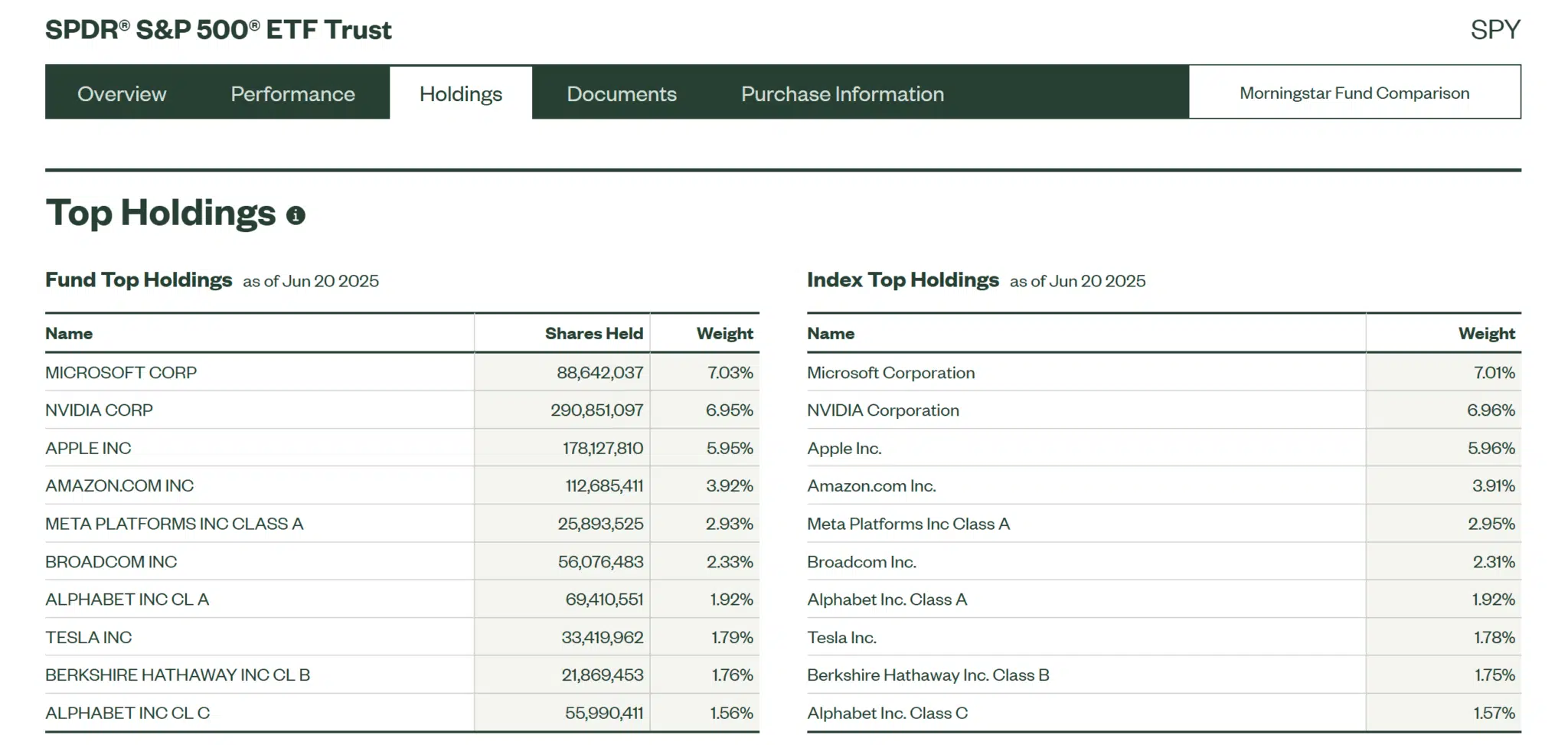Select NVIDIA CORP row in fund table

[100, 410]
